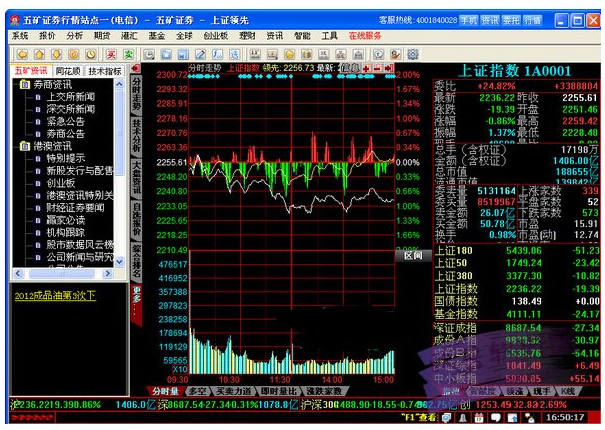Click the back arrow toolbar icon
Screen dimensions: 605x430
tap(22, 54)
